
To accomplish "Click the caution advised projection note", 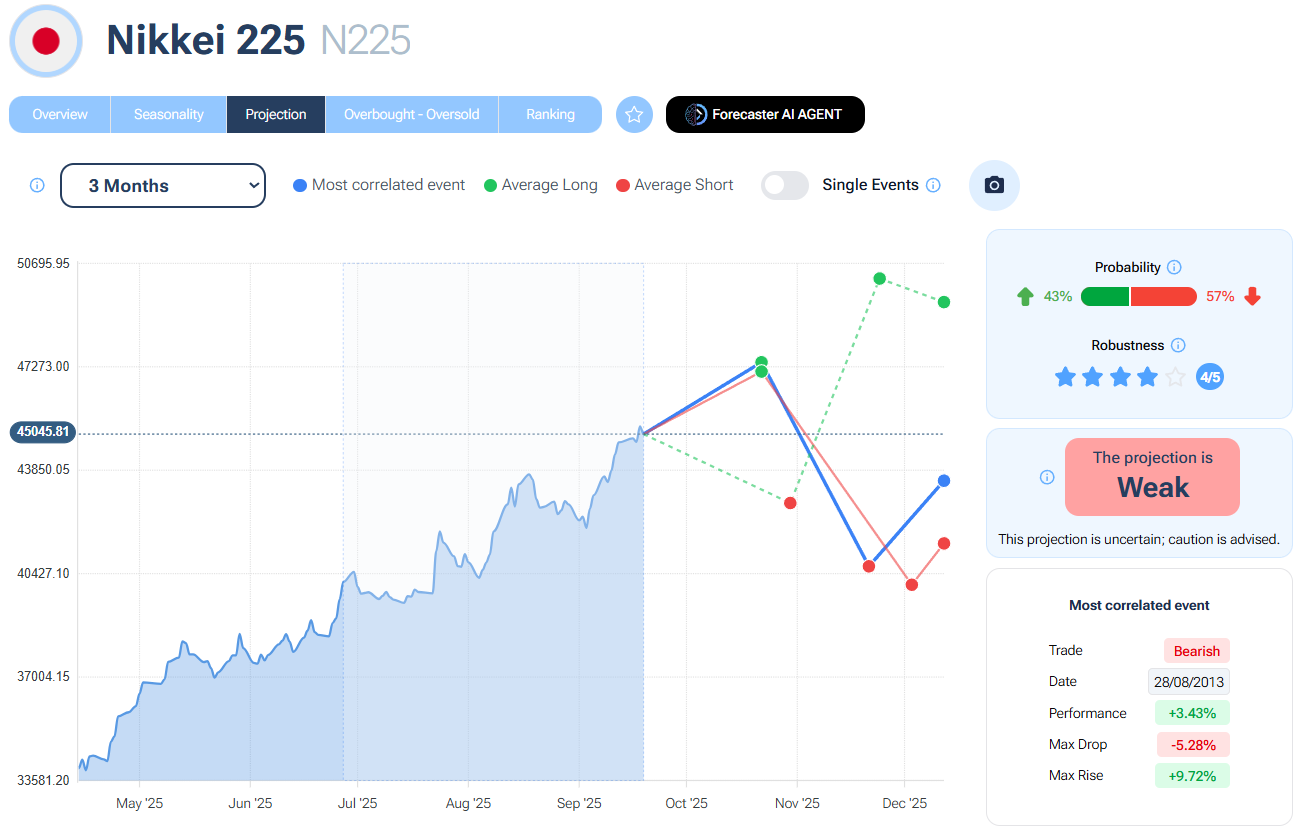I will click(1139, 539).
